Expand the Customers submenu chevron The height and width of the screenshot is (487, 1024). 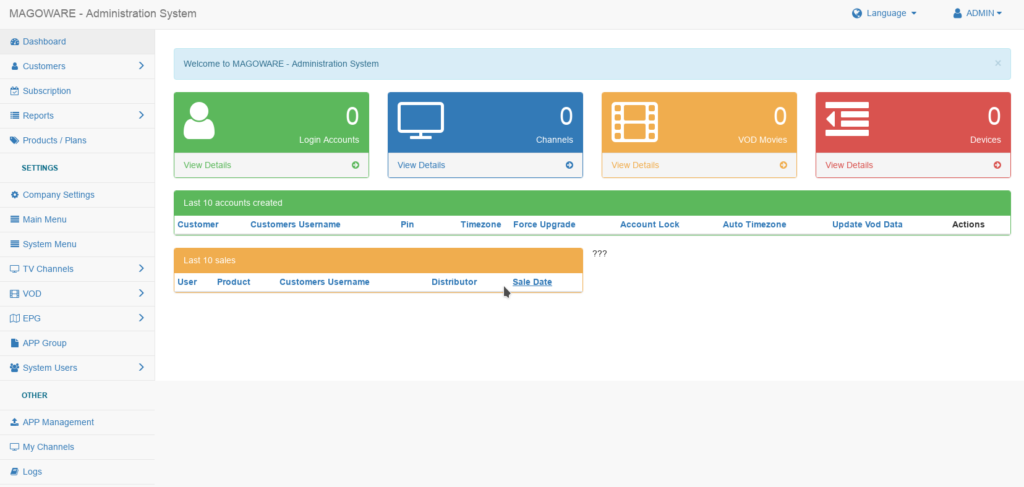click(141, 66)
